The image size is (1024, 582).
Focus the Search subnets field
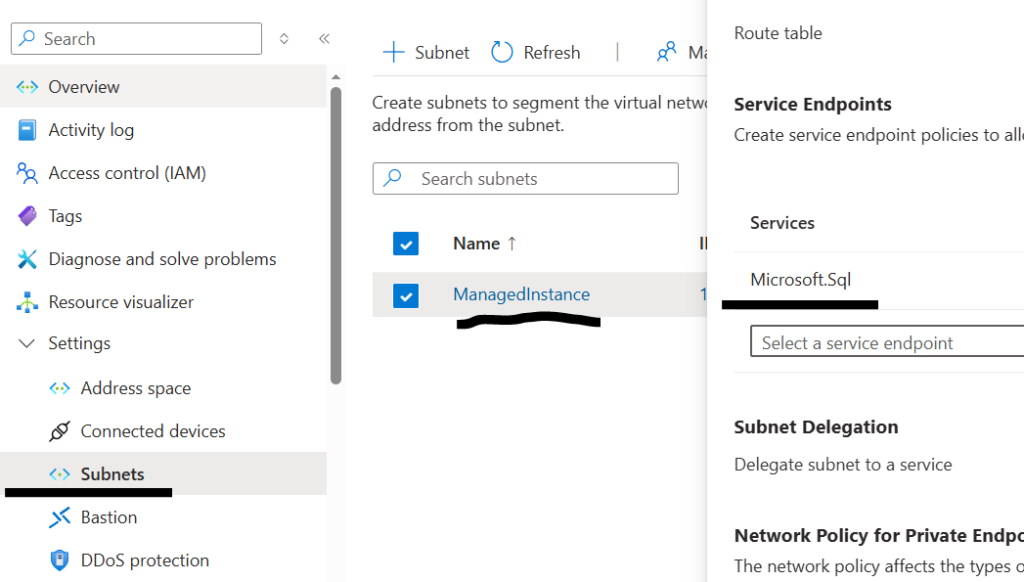[526, 178]
